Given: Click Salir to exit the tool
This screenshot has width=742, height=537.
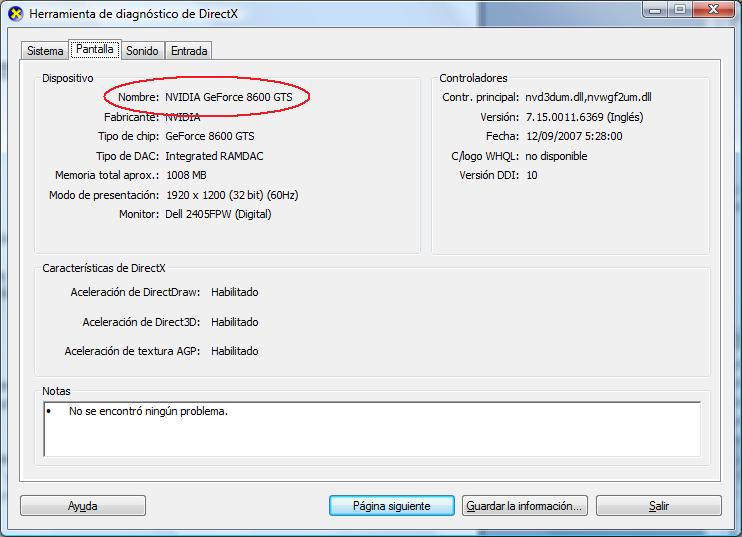Looking at the screenshot, I should click(x=659, y=506).
